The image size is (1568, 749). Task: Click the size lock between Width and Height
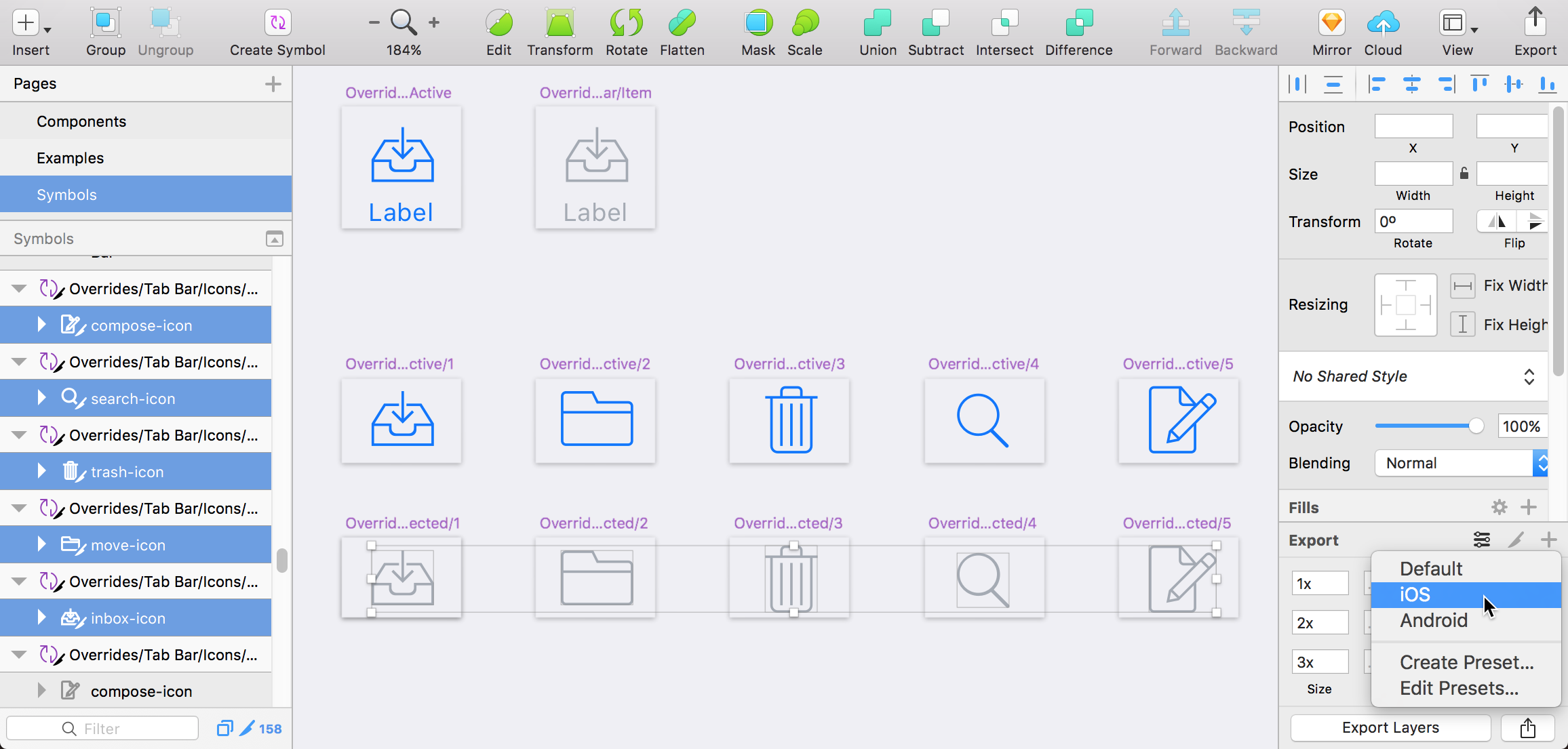(1464, 174)
